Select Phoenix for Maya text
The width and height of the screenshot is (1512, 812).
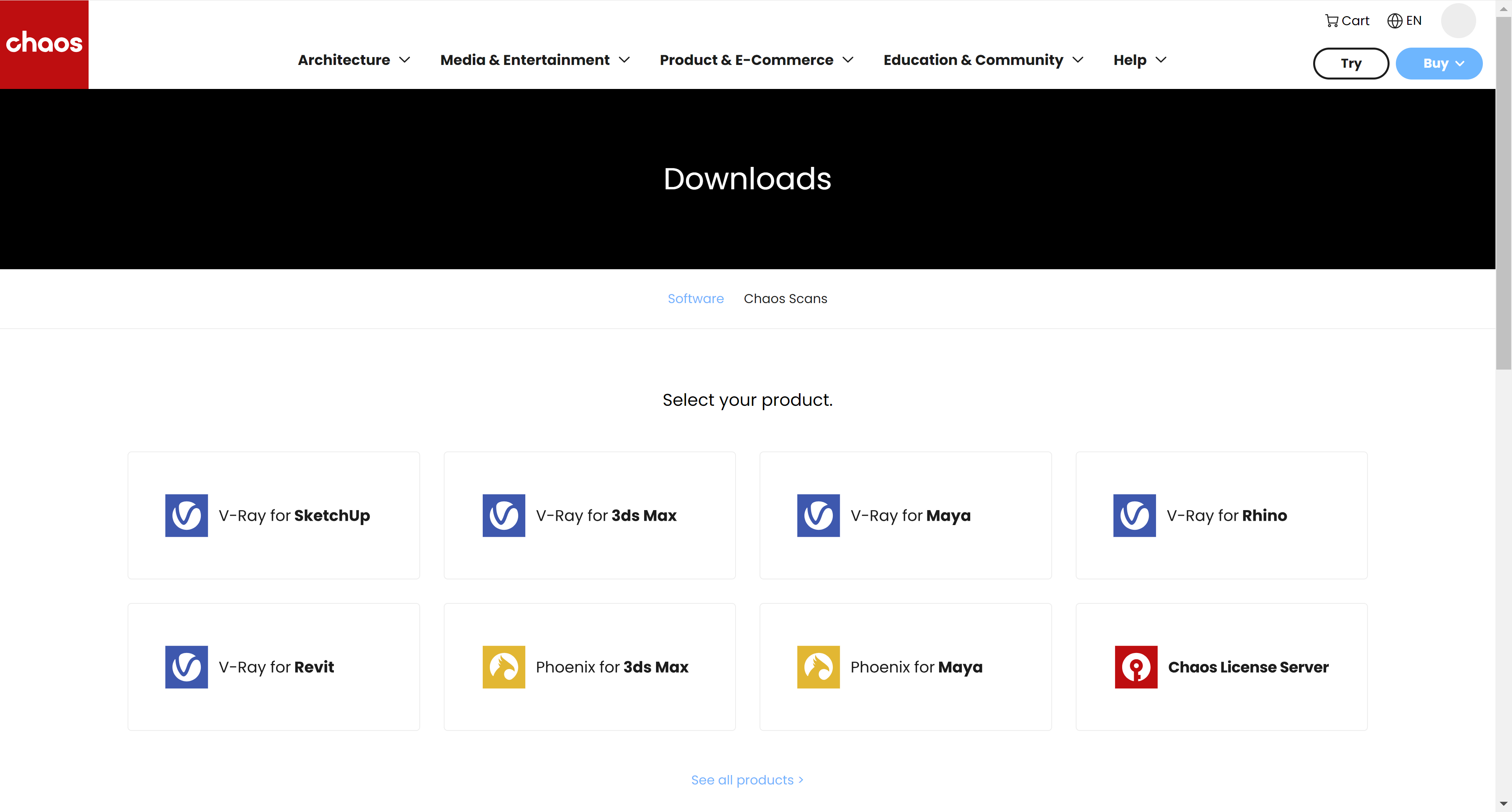[x=916, y=667]
